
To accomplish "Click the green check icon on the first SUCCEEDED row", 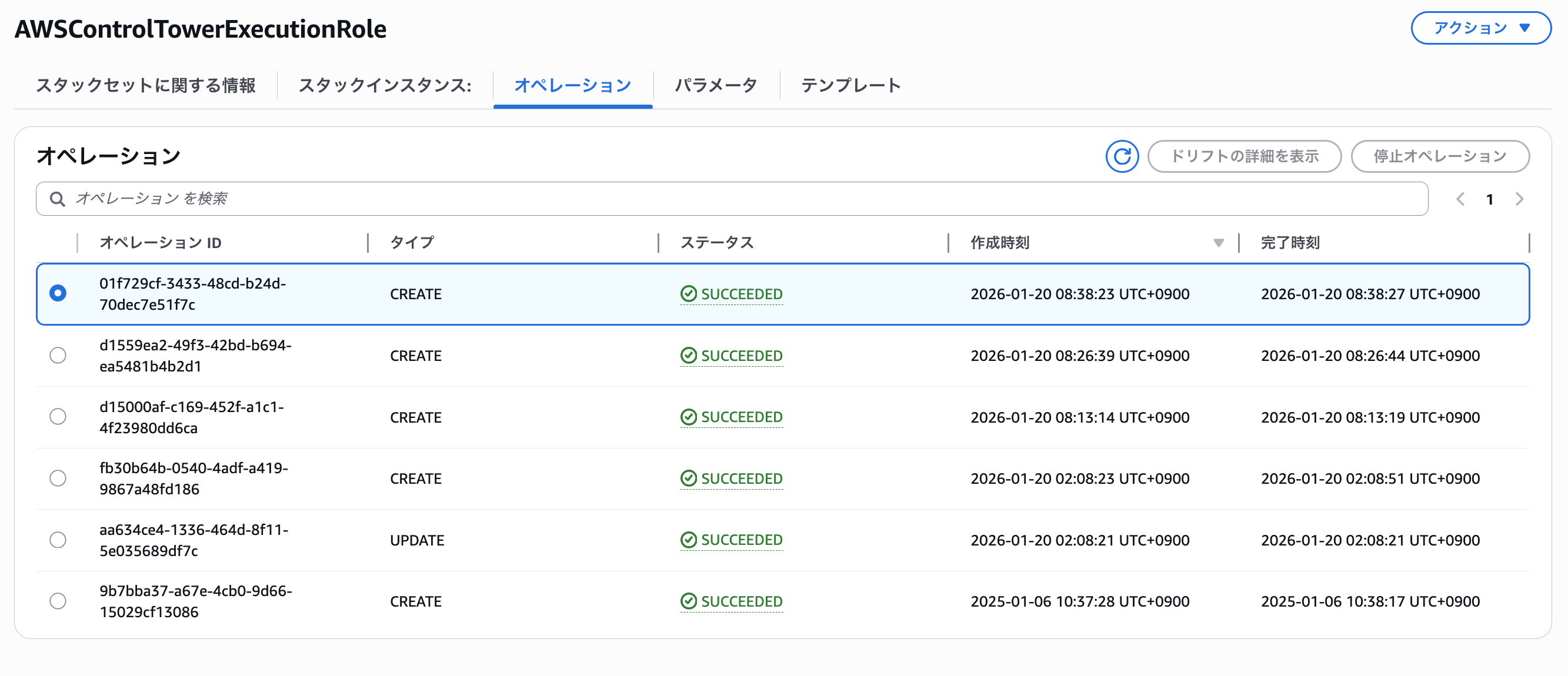I will tap(689, 294).
